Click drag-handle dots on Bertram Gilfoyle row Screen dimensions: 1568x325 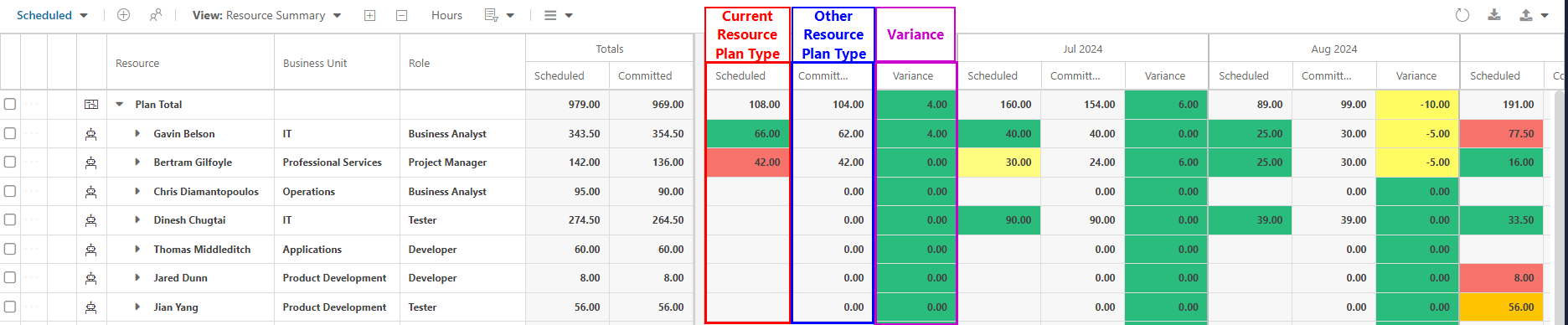click(33, 162)
